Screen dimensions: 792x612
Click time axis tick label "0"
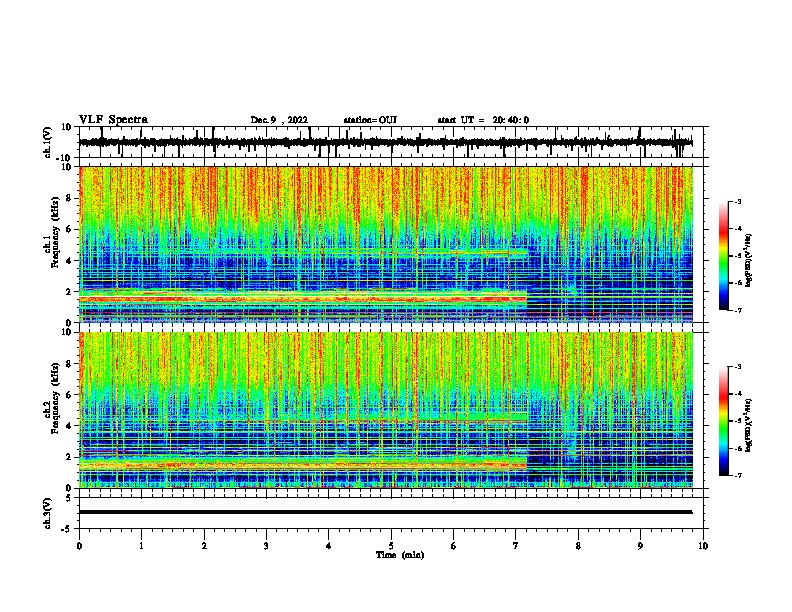(x=79, y=546)
